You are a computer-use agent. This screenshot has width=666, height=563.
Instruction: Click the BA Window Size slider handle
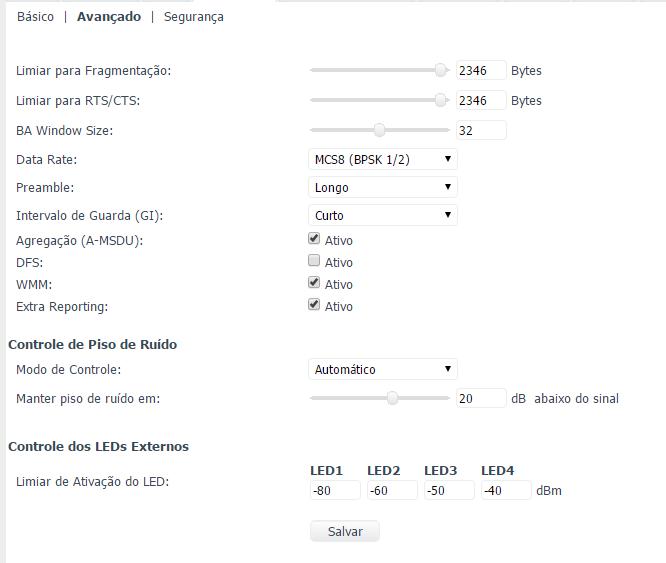379,129
